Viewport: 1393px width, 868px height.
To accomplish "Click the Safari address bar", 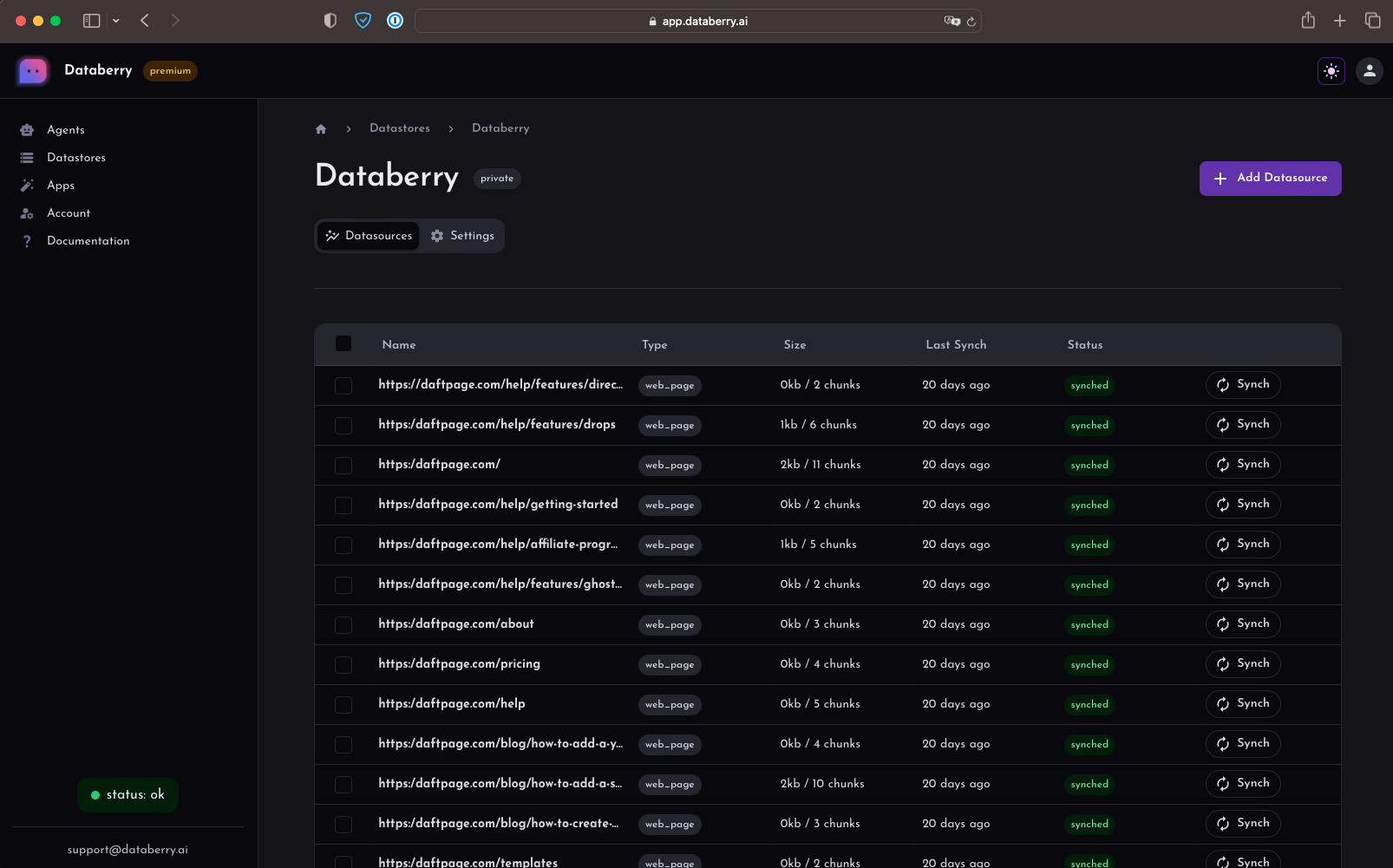I will point(698,21).
